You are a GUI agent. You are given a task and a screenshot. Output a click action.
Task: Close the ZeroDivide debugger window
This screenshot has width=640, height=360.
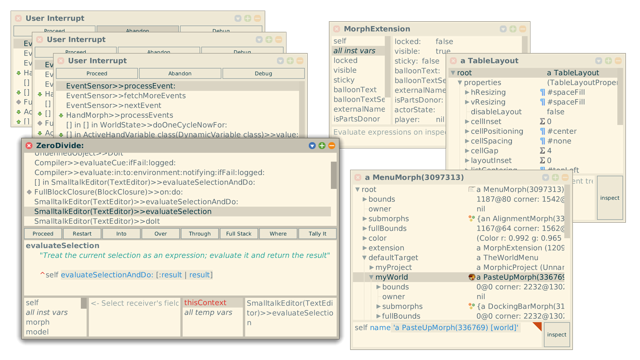coord(29,146)
